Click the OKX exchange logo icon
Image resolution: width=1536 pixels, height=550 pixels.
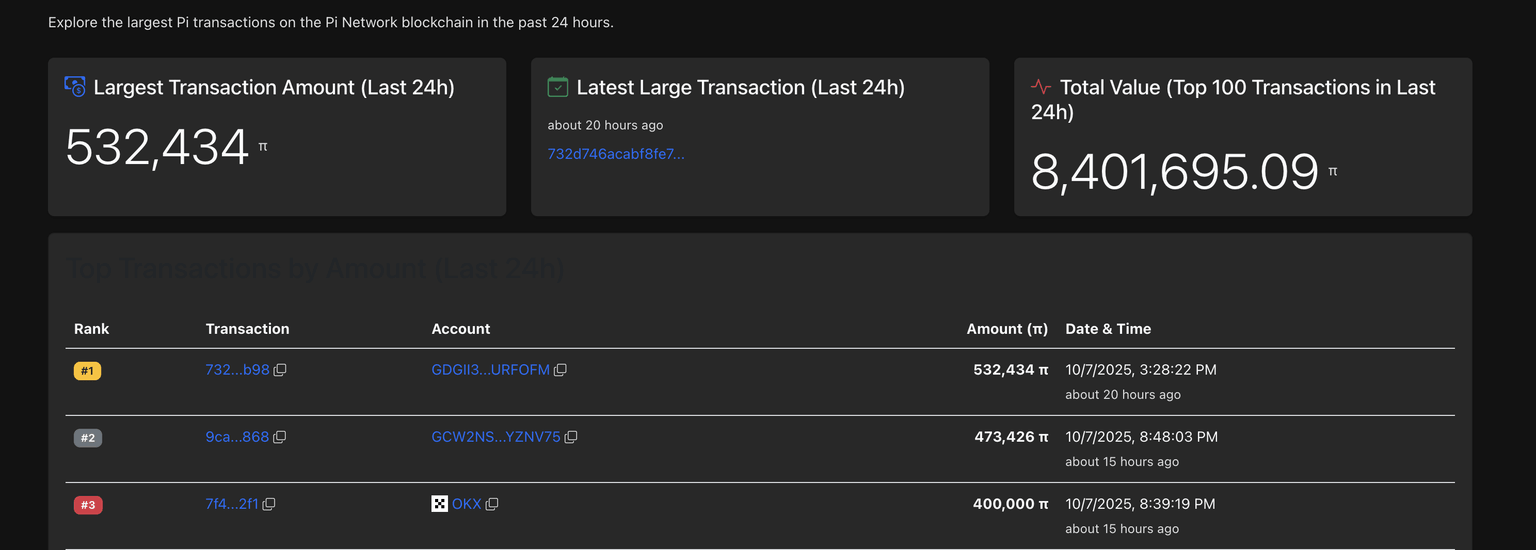[439, 504]
